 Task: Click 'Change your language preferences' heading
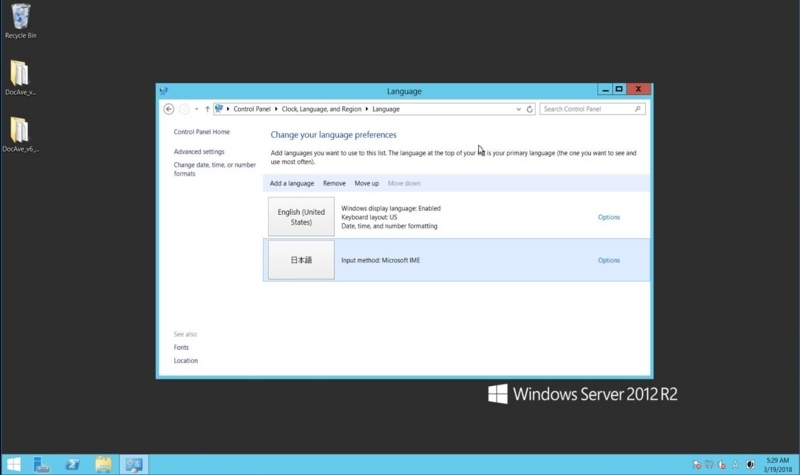[x=333, y=135]
